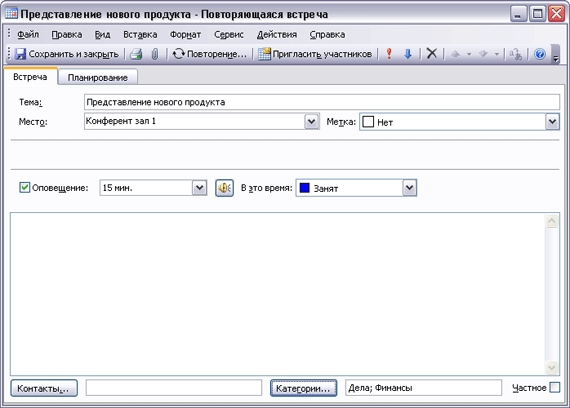The width and height of the screenshot is (570, 408).
Task: Open the Справка menu
Action: (x=327, y=35)
